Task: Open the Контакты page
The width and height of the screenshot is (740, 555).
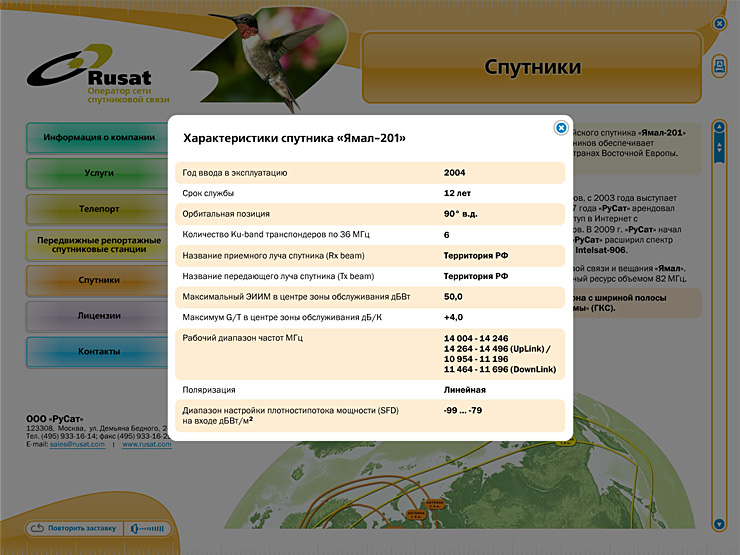Action: [x=99, y=352]
